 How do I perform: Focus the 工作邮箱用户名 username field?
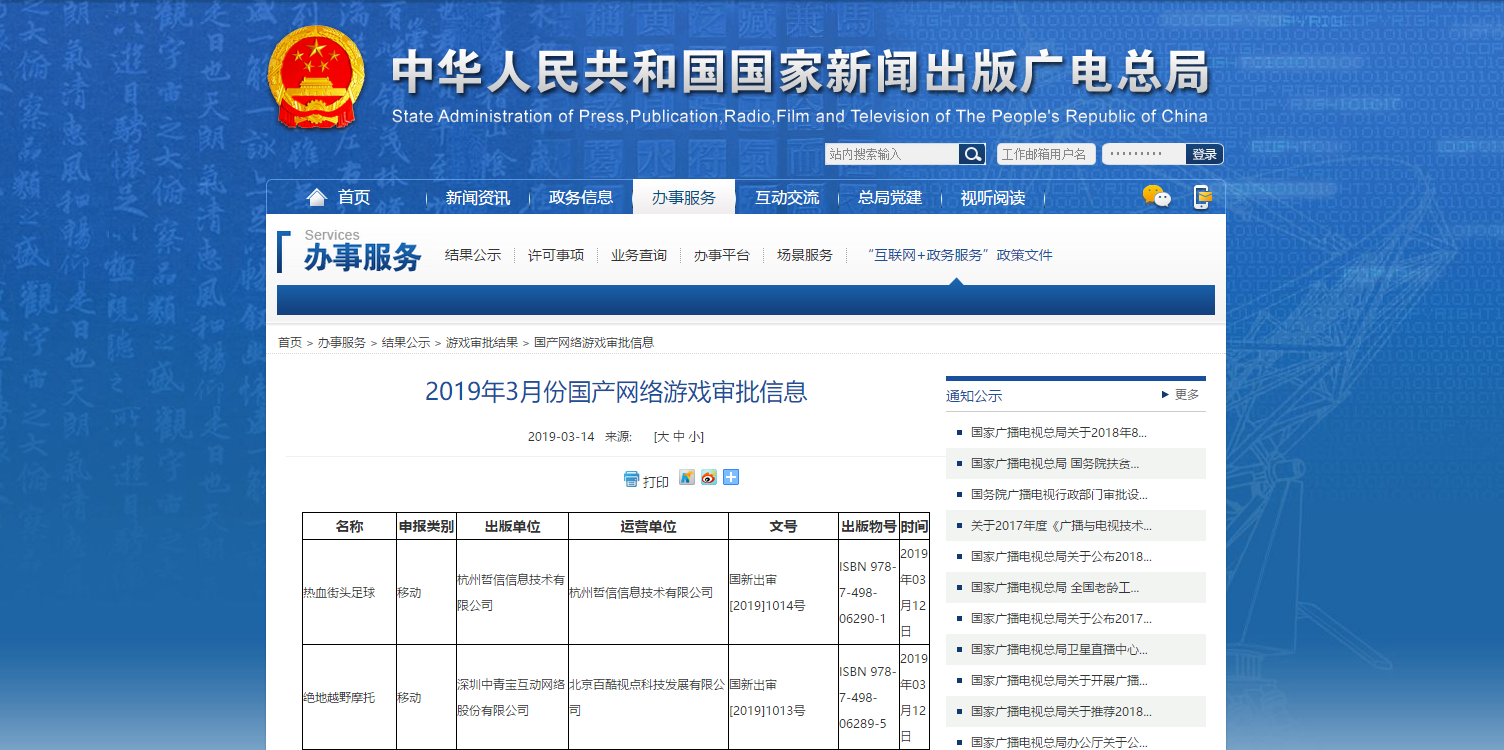[1045, 154]
